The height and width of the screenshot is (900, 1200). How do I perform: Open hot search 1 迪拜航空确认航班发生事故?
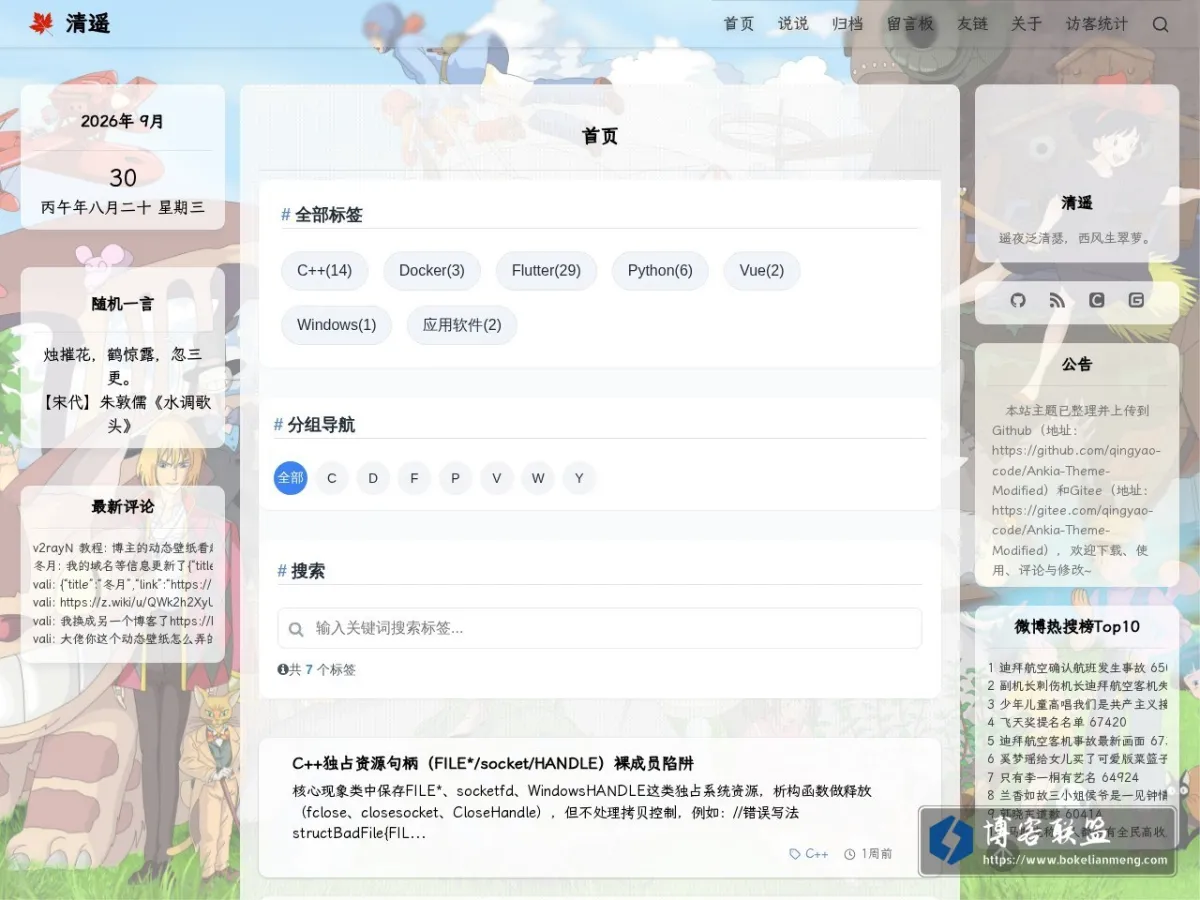tap(1077, 668)
